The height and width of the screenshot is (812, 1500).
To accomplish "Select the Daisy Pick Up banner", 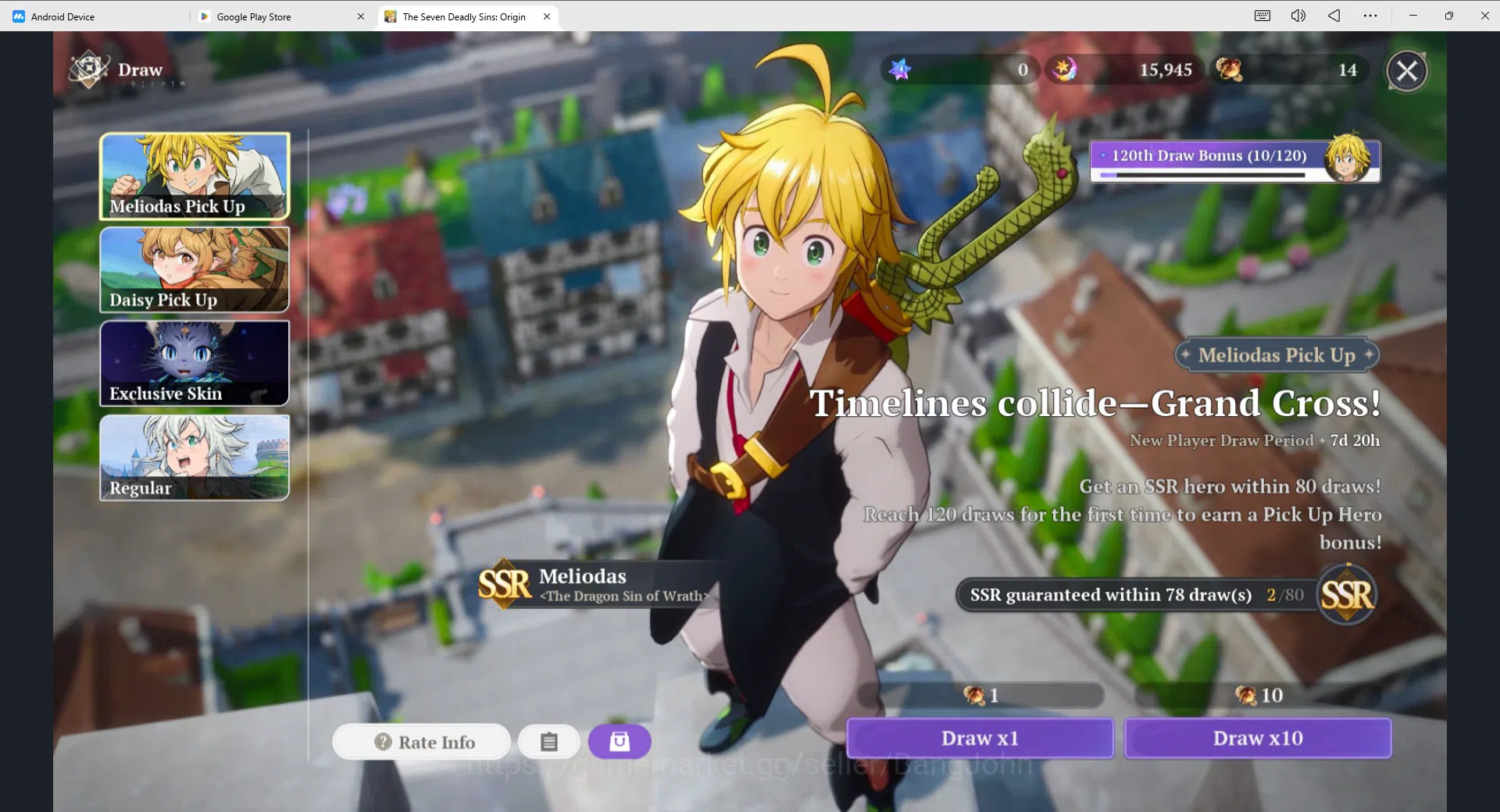I will click(x=195, y=270).
